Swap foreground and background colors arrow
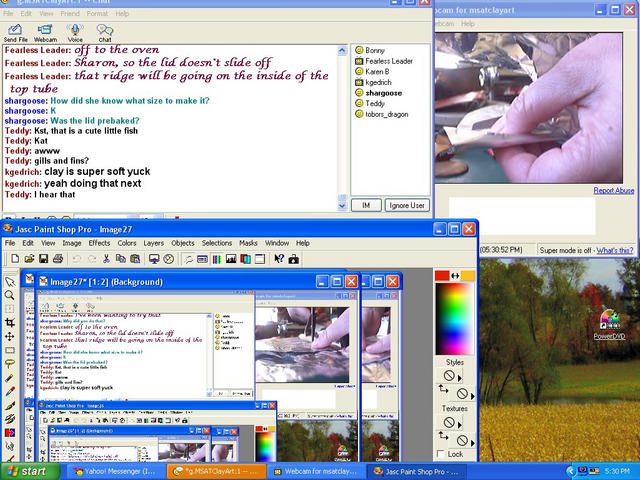The image size is (640, 480). click(455, 276)
